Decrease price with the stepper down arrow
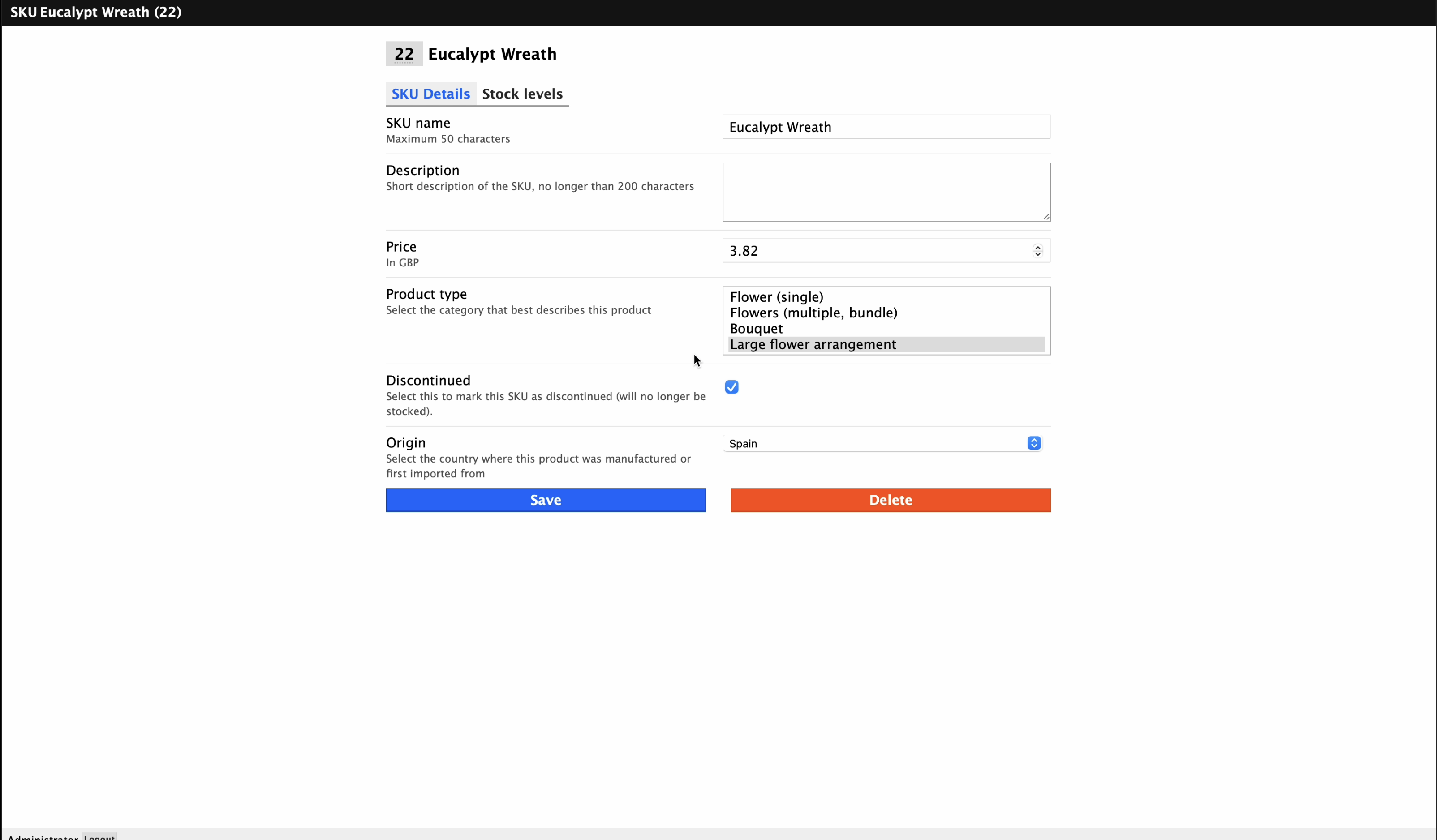 click(x=1037, y=254)
